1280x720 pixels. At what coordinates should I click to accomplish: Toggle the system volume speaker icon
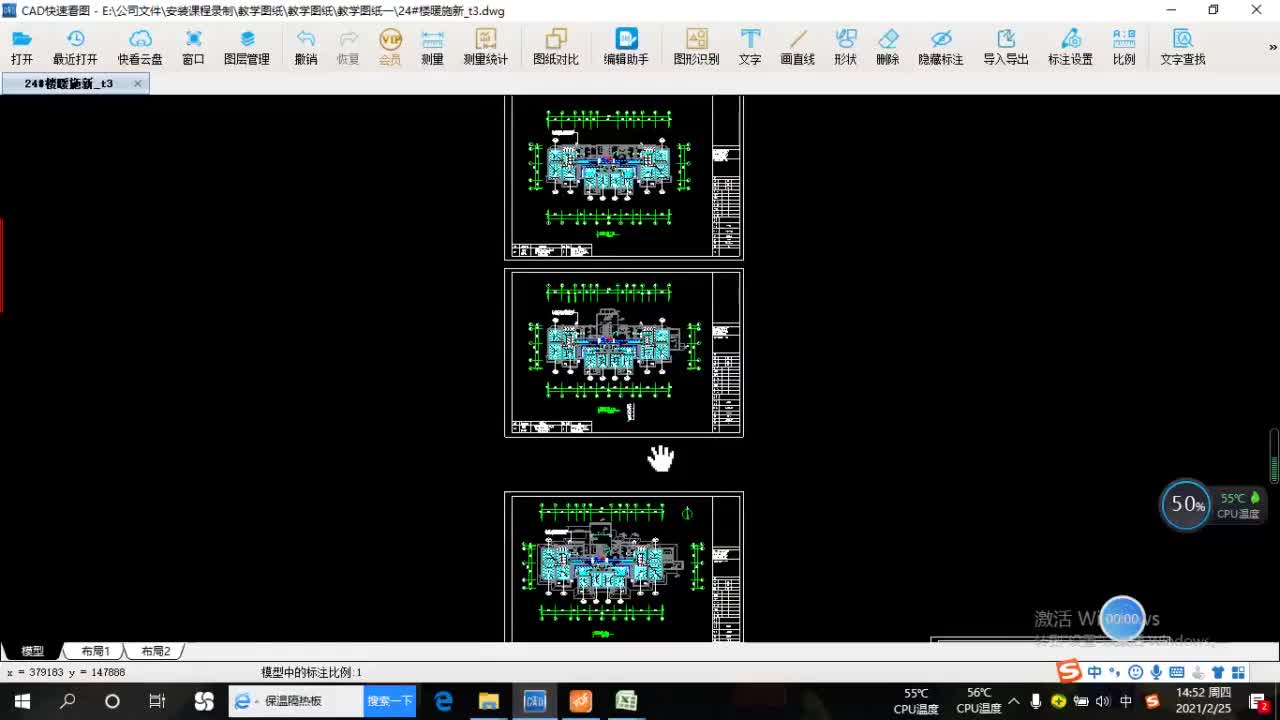1102,701
